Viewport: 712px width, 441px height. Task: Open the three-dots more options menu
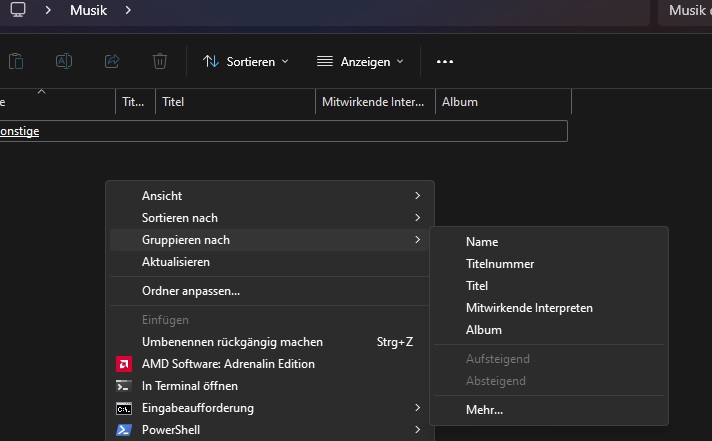pyautogui.click(x=445, y=61)
